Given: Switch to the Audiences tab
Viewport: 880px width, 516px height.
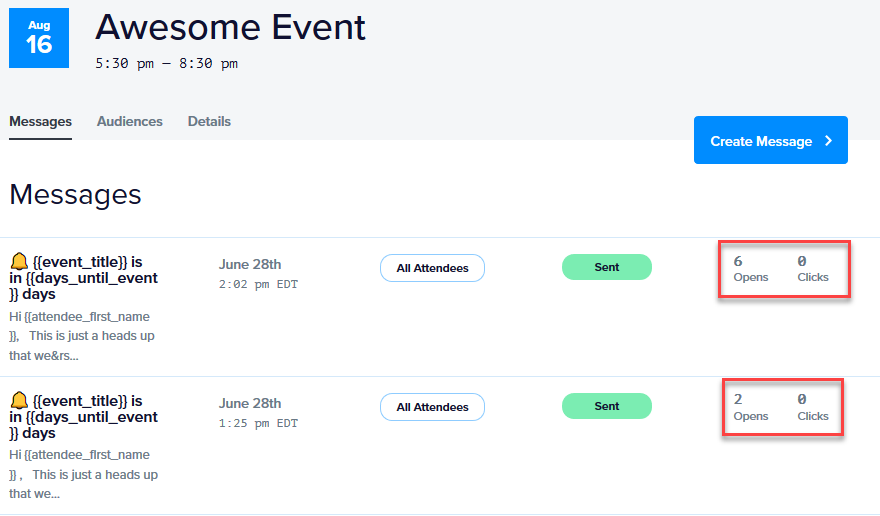Looking at the screenshot, I should pyautogui.click(x=130, y=121).
